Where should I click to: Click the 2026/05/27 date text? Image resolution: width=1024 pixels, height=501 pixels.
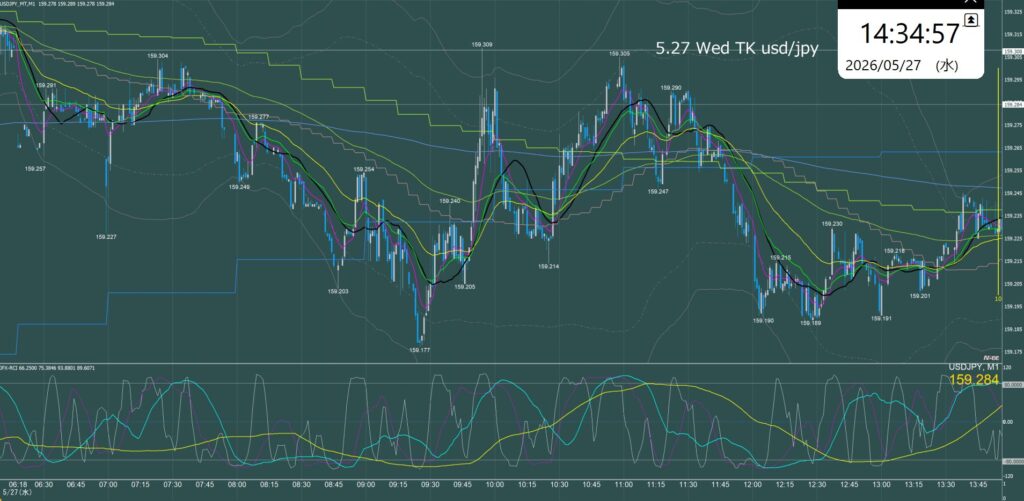[x=881, y=65]
